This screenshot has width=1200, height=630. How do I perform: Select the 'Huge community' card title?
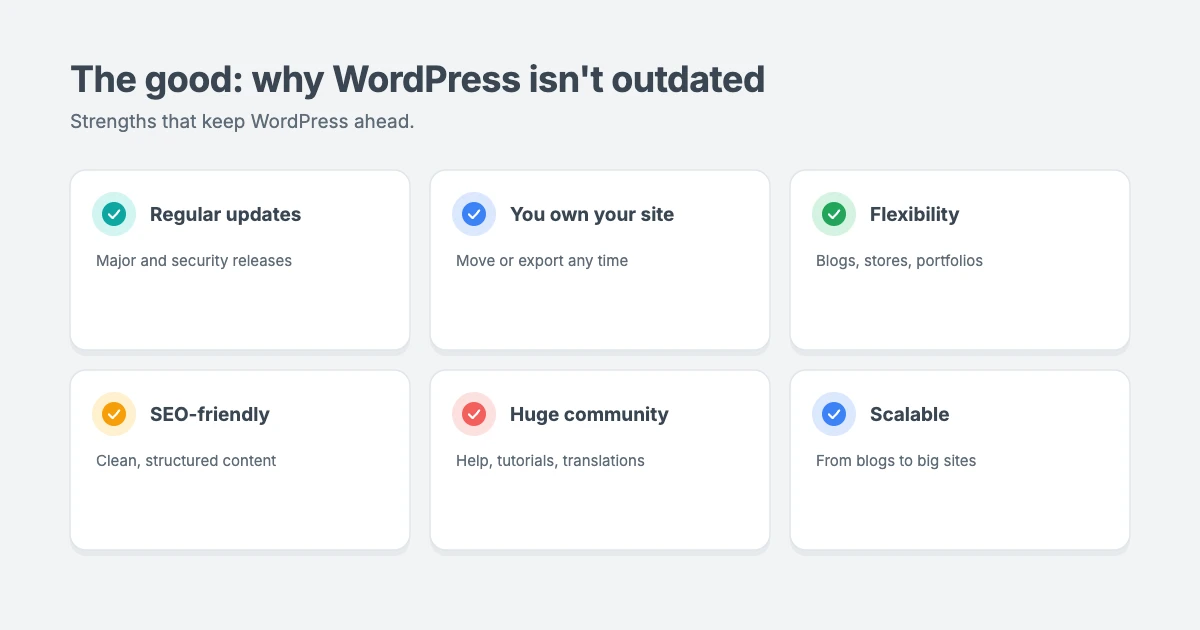pos(589,414)
